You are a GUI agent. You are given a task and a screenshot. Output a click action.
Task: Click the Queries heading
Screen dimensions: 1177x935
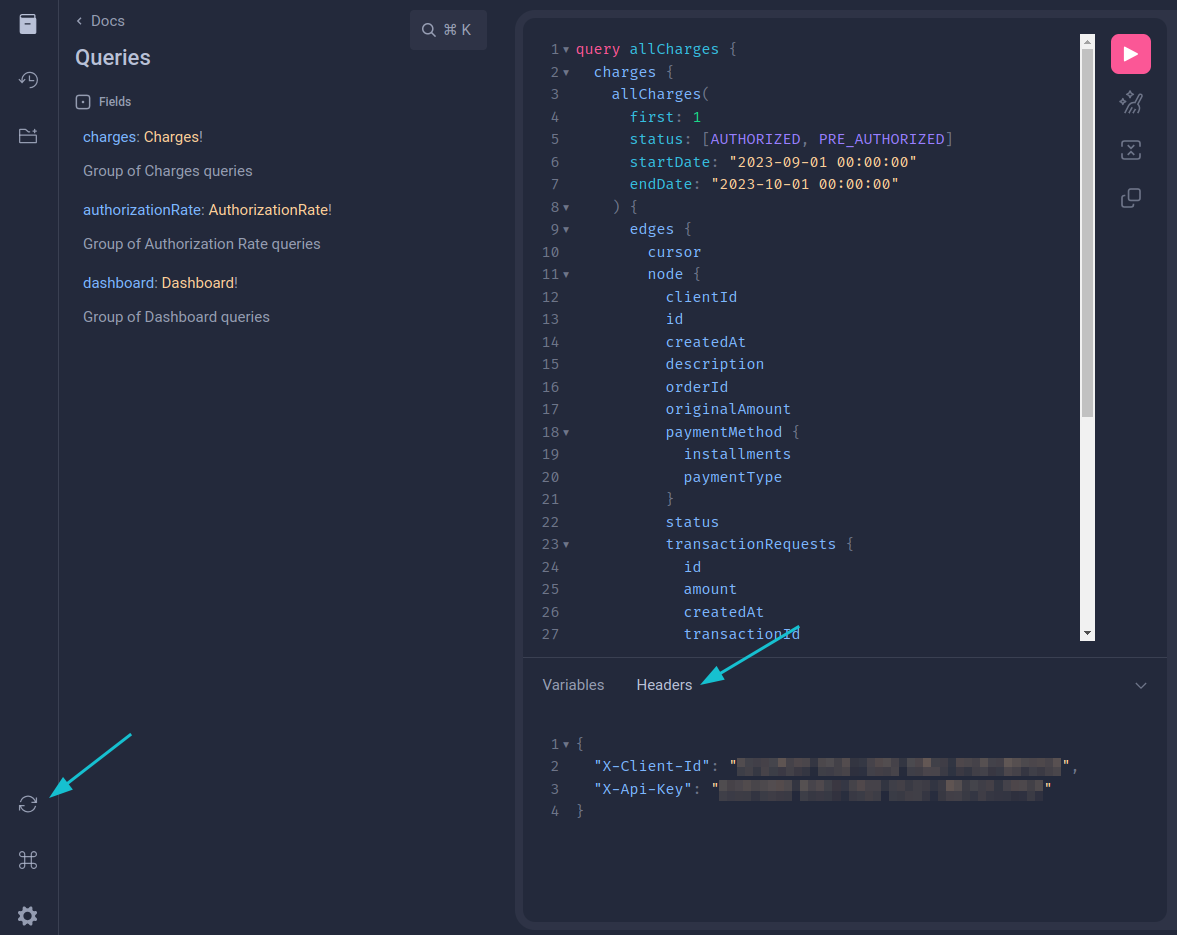tap(113, 58)
